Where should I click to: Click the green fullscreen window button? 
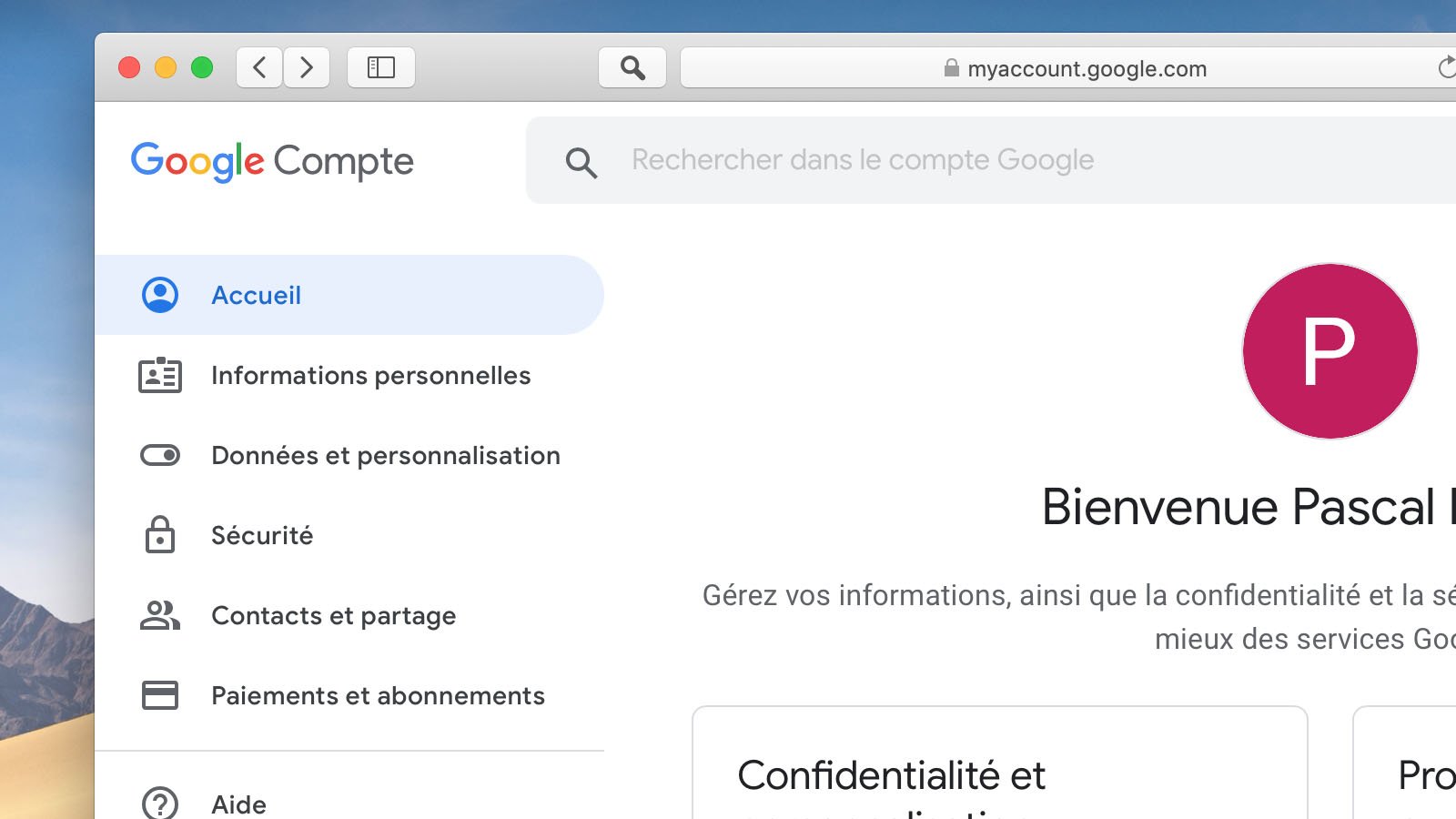tap(202, 67)
